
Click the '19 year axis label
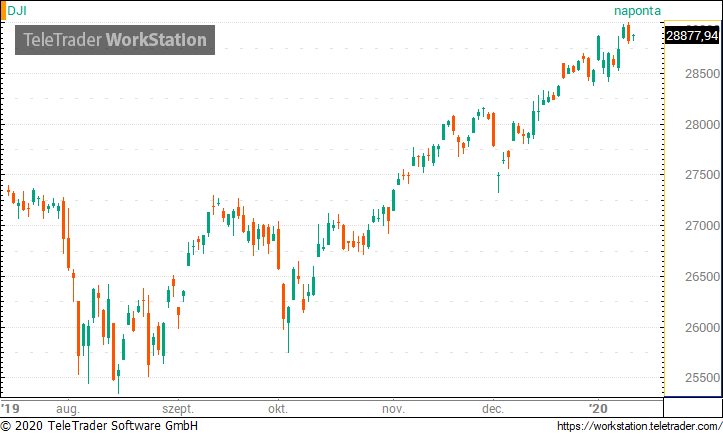pos(10,409)
